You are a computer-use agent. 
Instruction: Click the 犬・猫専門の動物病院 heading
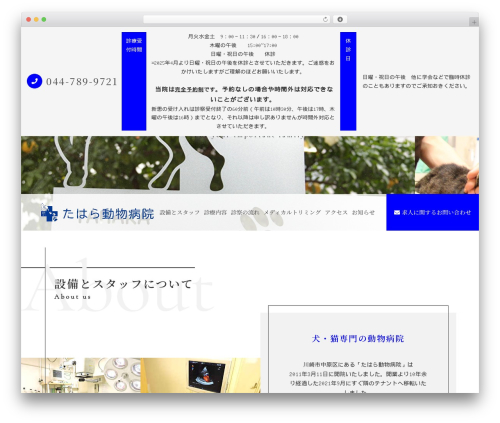tap(358, 339)
